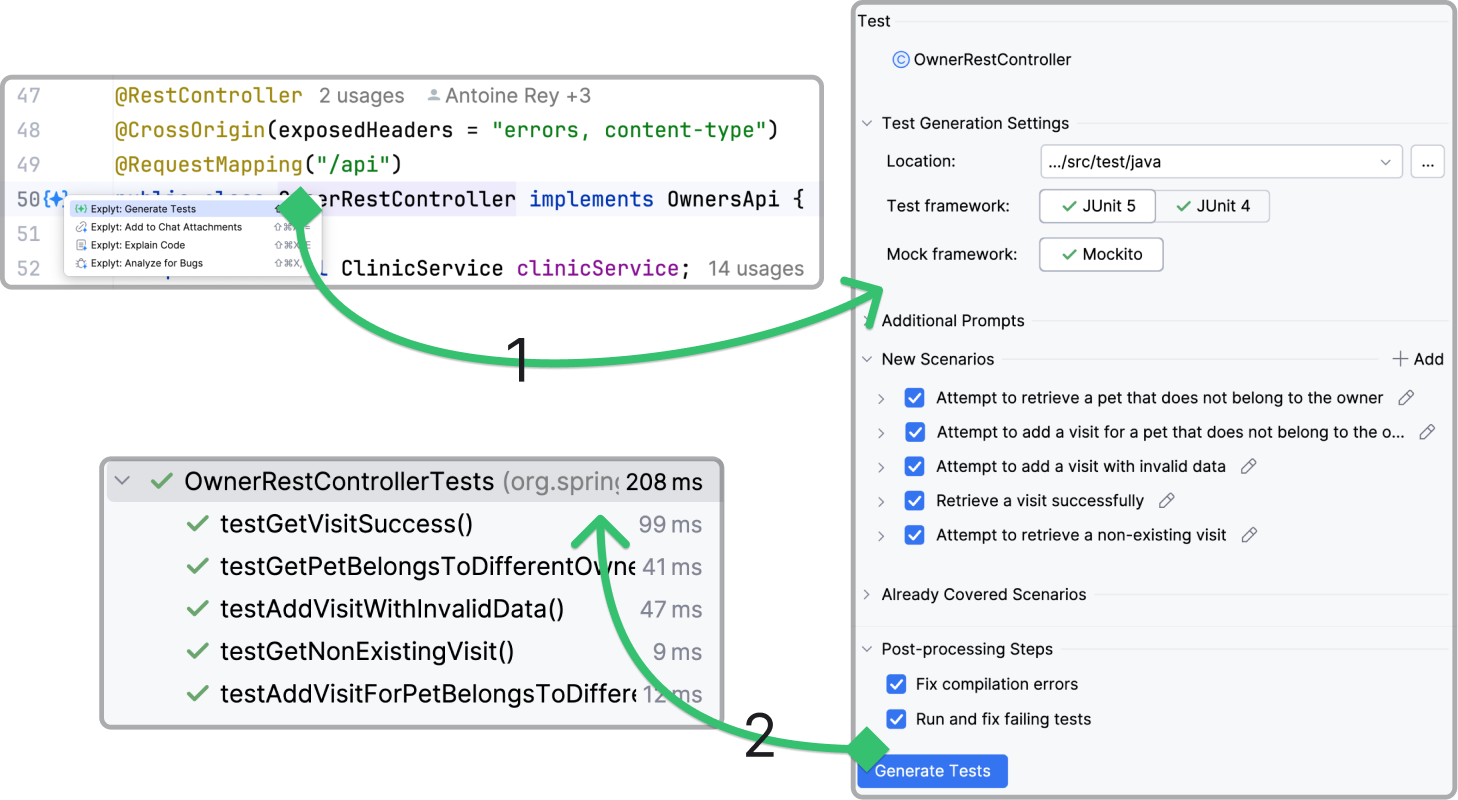Expand 'Retrieve a visit successfully' scenario details

tap(881, 501)
